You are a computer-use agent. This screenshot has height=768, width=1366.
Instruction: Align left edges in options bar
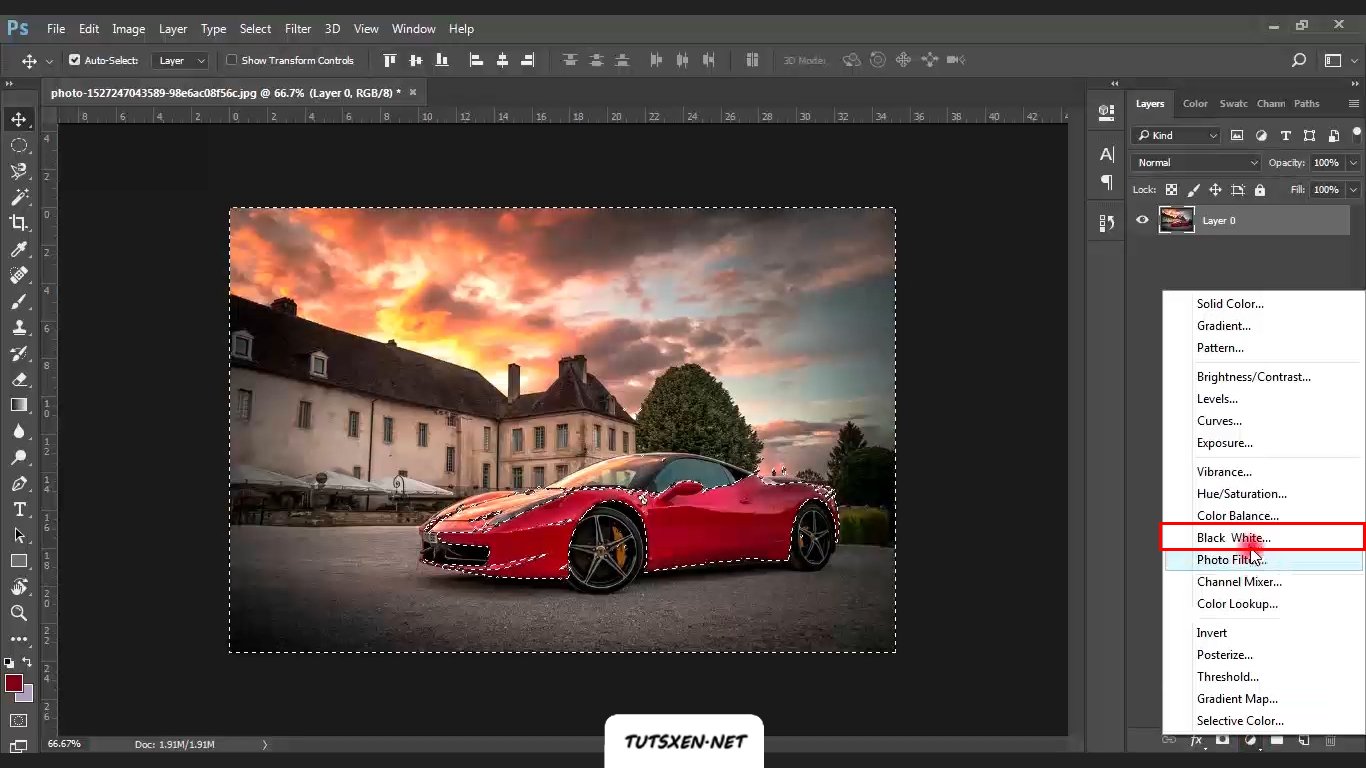pos(477,60)
